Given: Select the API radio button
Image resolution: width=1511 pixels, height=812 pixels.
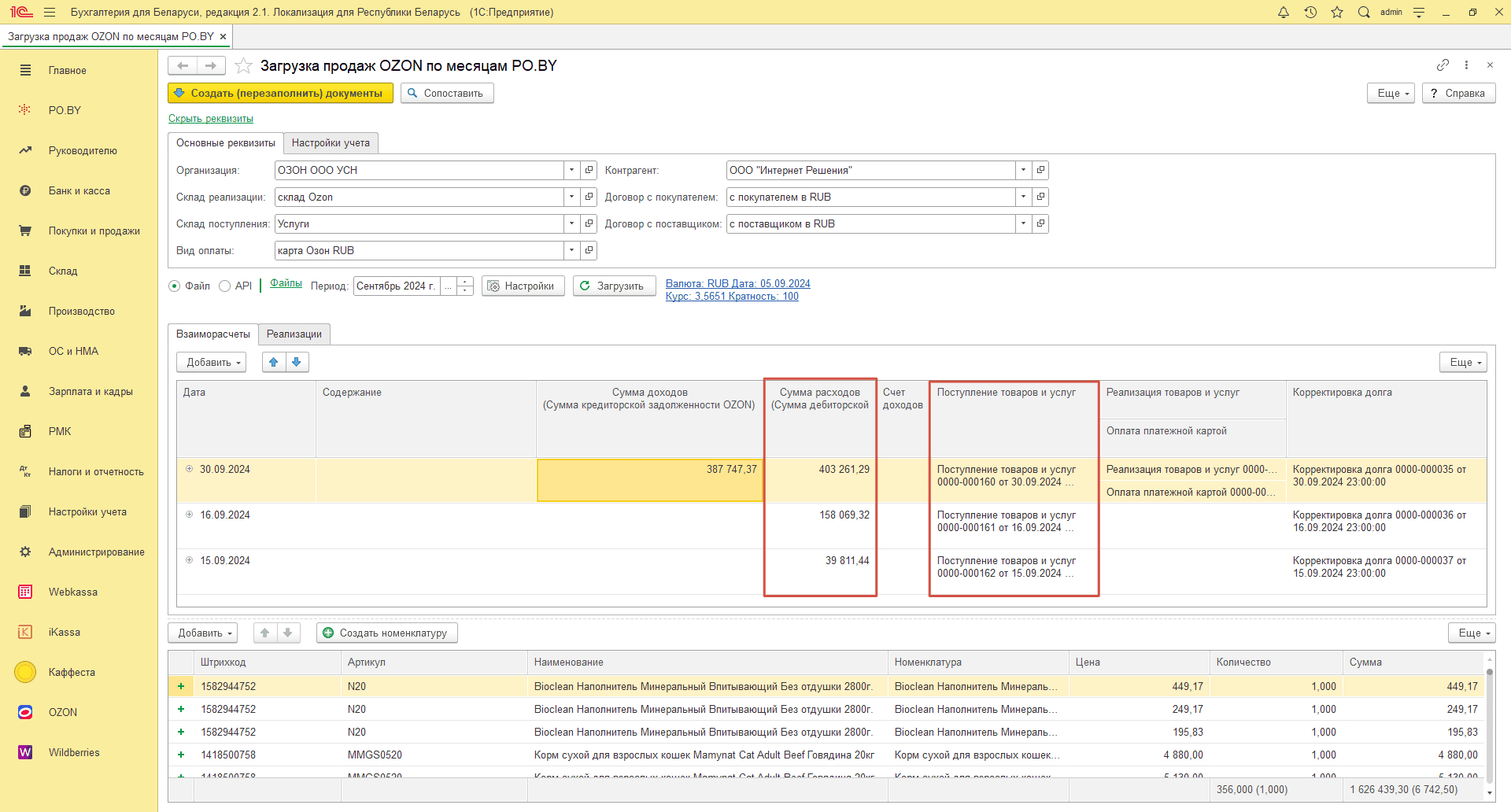Looking at the screenshot, I should pyautogui.click(x=224, y=286).
